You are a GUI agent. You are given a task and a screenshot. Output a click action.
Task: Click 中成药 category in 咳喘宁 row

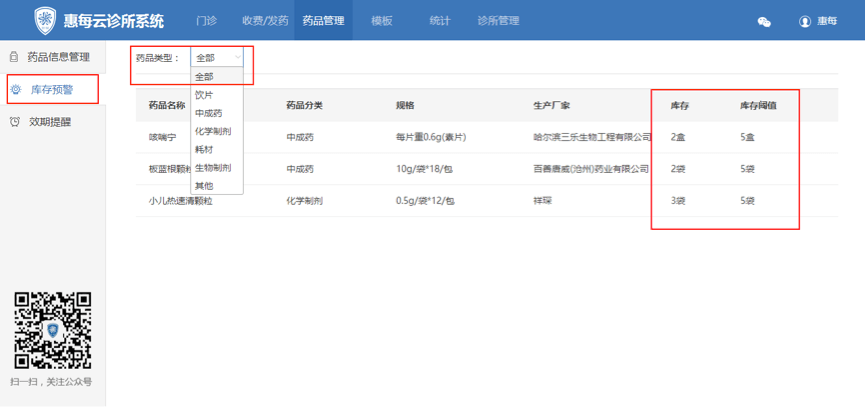tap(300, 138)
